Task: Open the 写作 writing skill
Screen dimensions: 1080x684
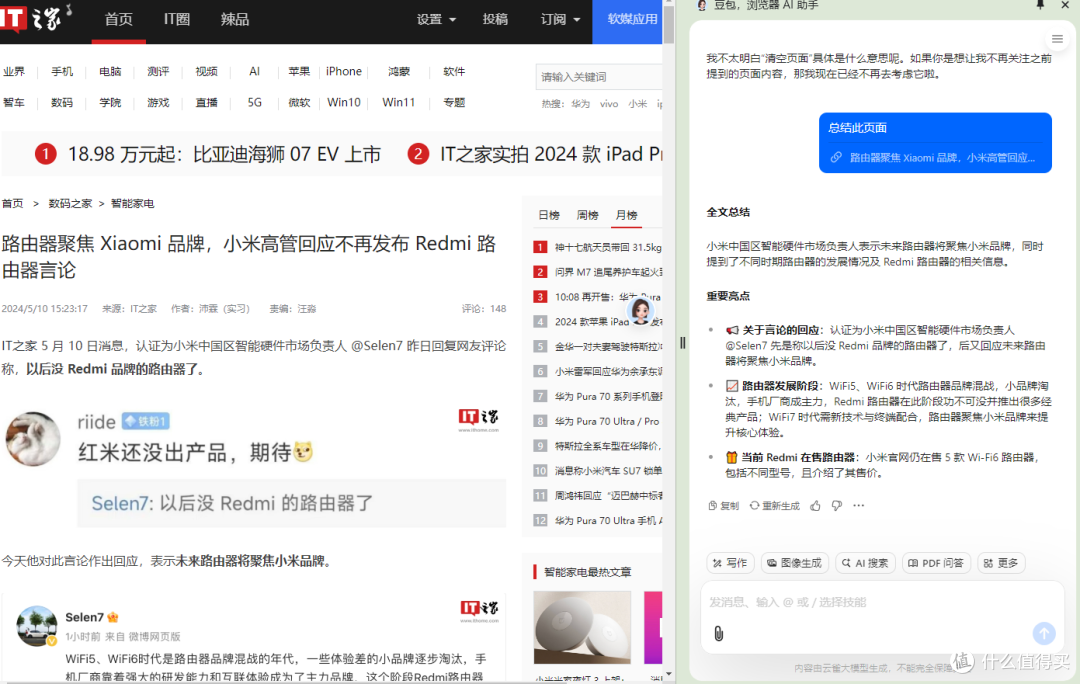Action: click(730, 563)
